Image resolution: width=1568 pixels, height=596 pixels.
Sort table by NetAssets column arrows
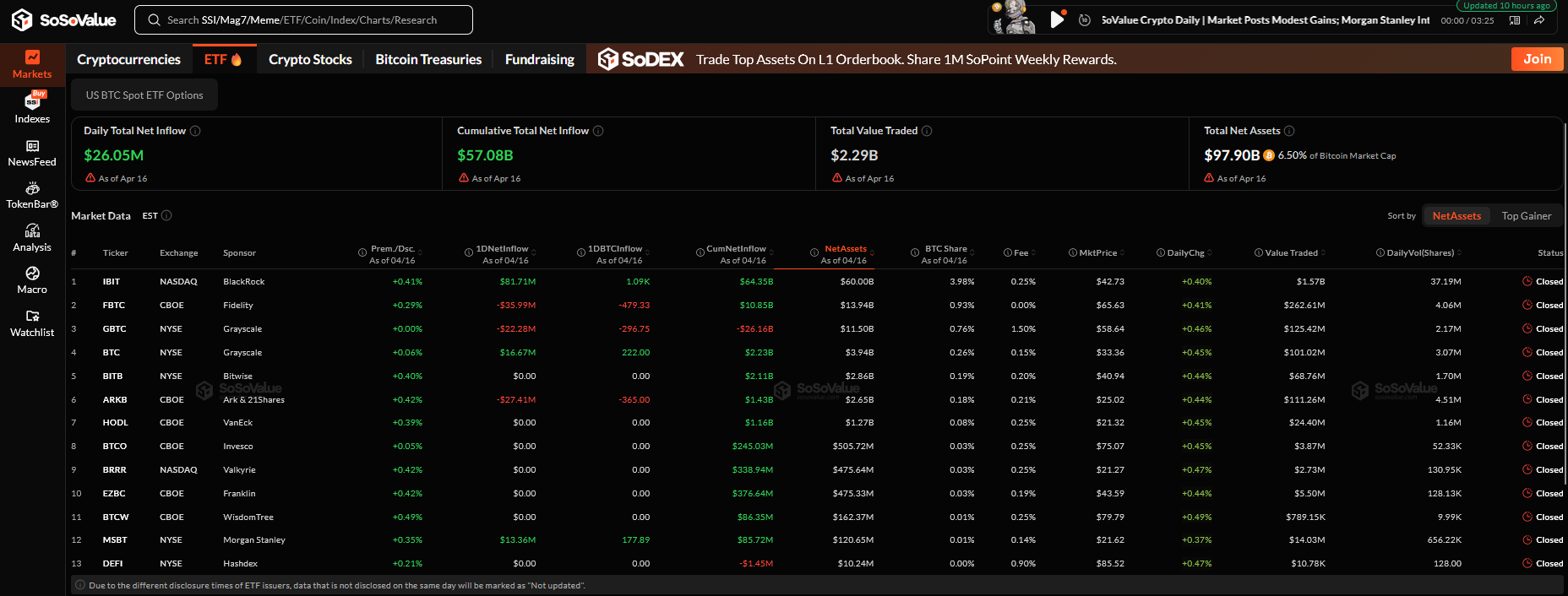pyautogui.click(x=872, y=252)
